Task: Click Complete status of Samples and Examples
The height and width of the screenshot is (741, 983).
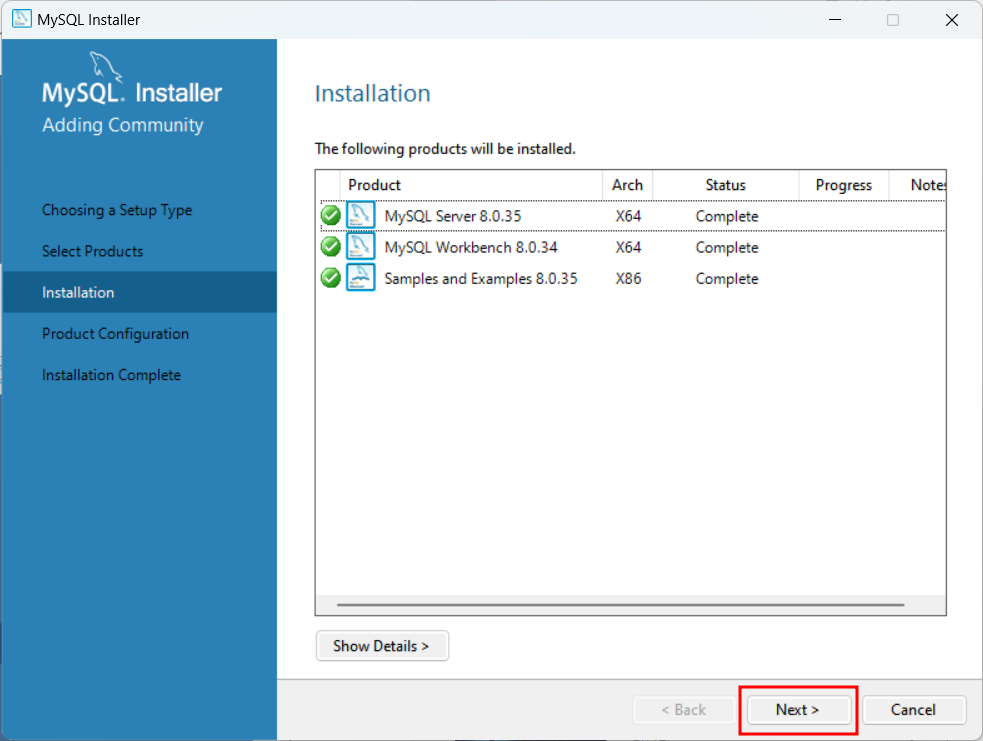Action: tap(727, 279)
